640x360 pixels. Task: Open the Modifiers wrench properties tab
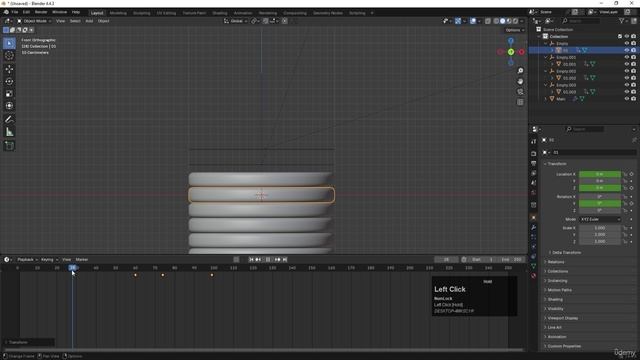533,227
